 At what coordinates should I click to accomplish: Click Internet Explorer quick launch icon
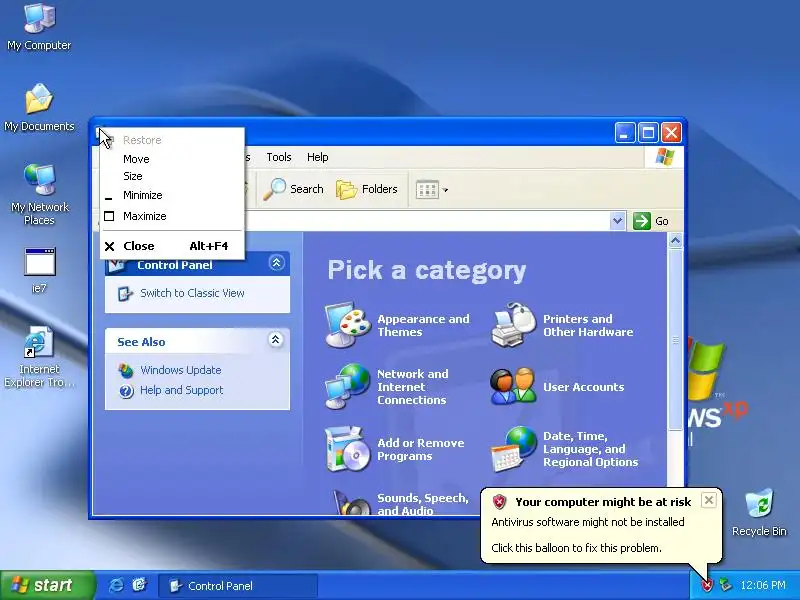pyautogui.click(x=116, y=585)
